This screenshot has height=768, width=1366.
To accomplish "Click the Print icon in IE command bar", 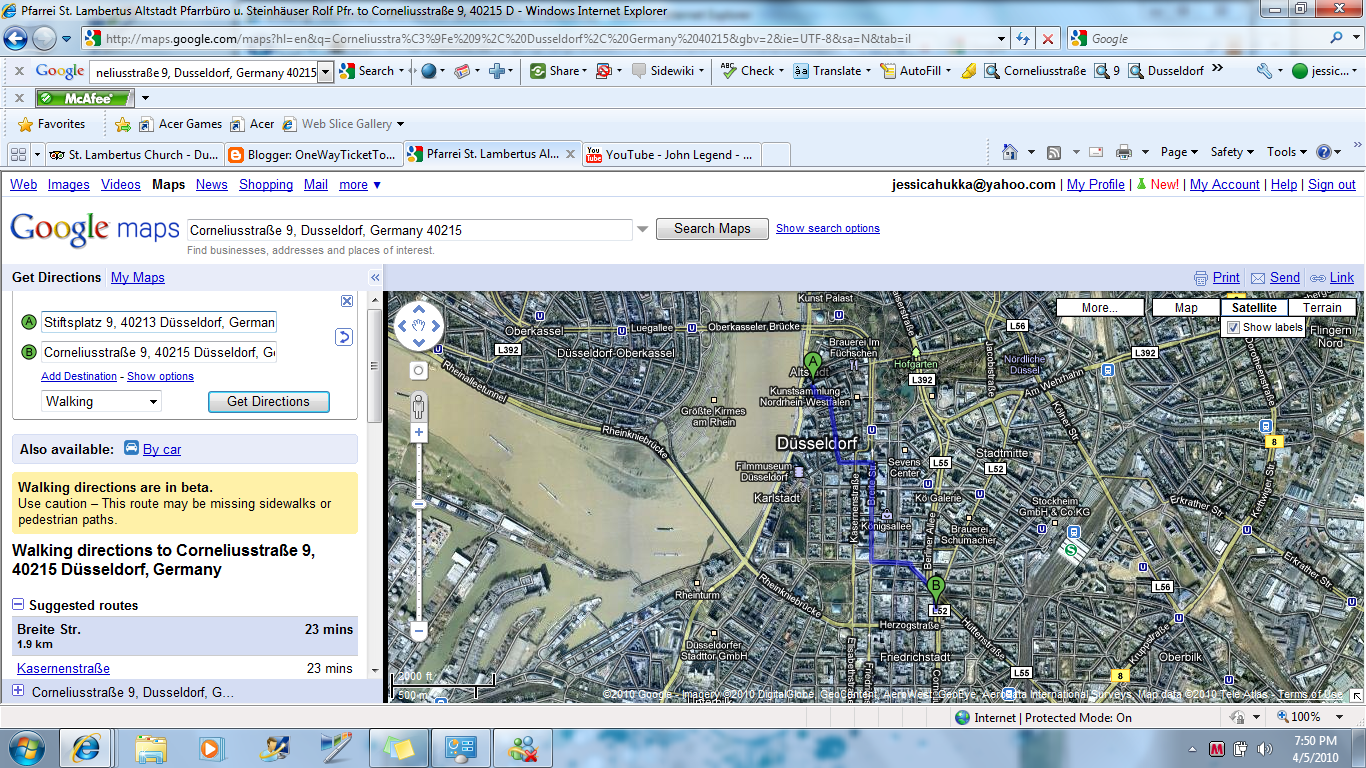I will (1123, 152).
